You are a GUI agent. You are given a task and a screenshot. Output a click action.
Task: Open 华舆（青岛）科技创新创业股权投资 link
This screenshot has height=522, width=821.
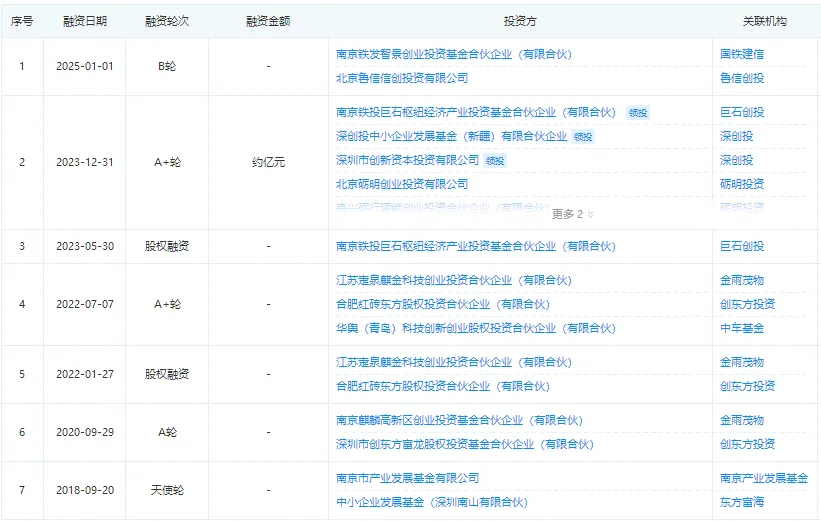(475, 328)
